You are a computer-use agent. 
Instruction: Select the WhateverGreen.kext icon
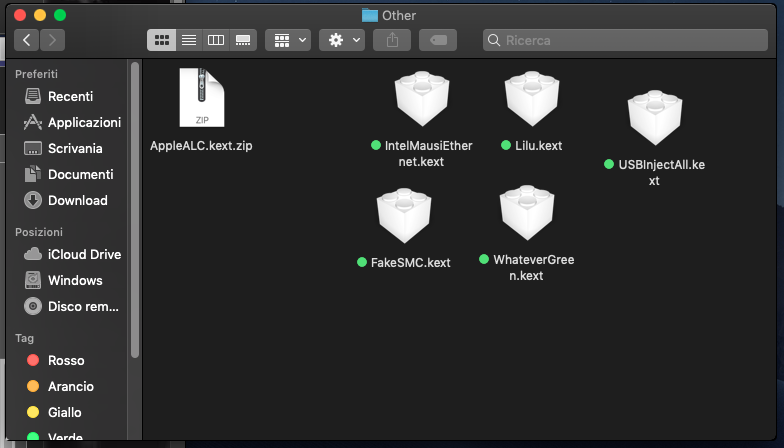coord(527,212)
